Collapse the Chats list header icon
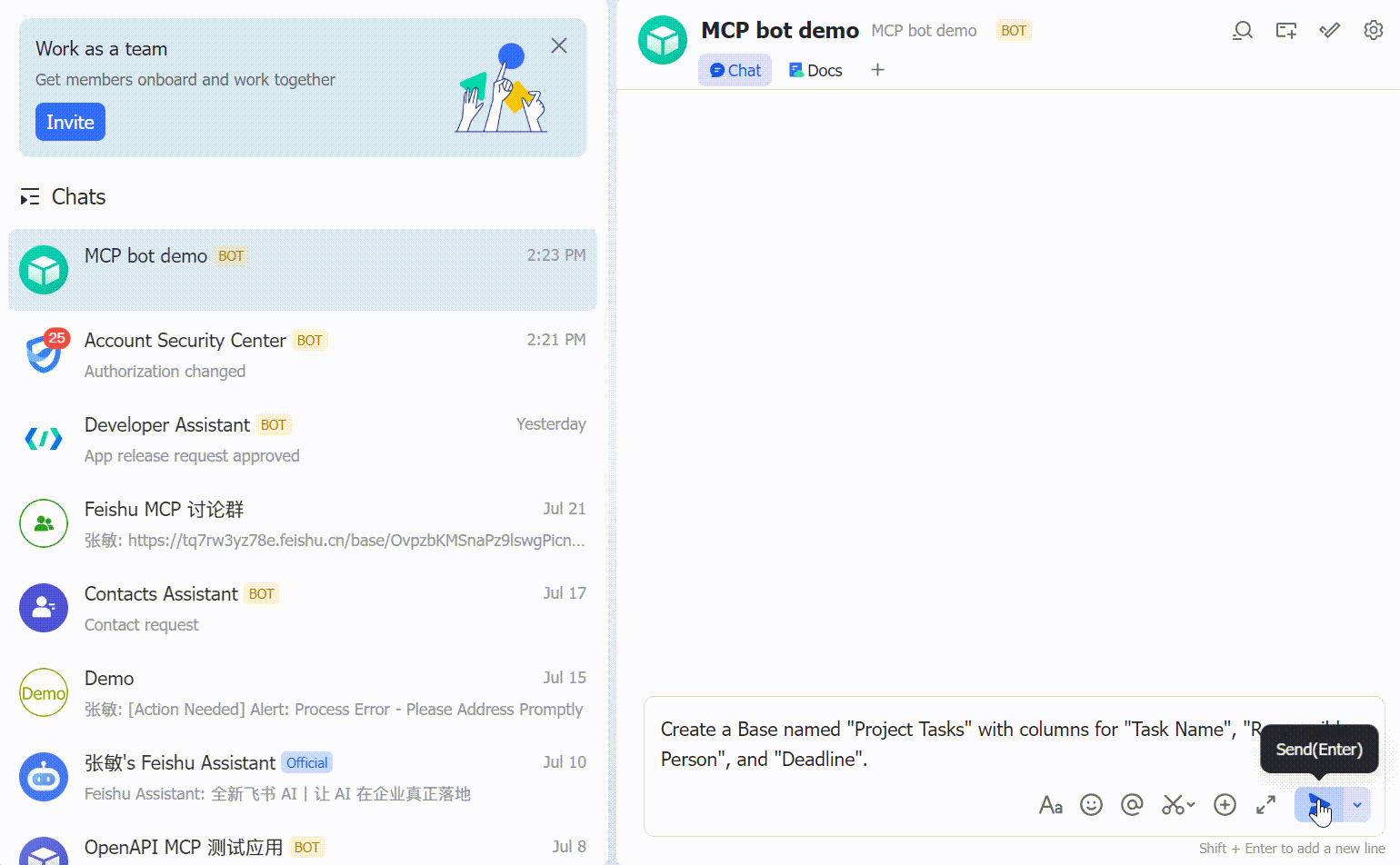This screenshot has height=865, width=1400. 30,196
